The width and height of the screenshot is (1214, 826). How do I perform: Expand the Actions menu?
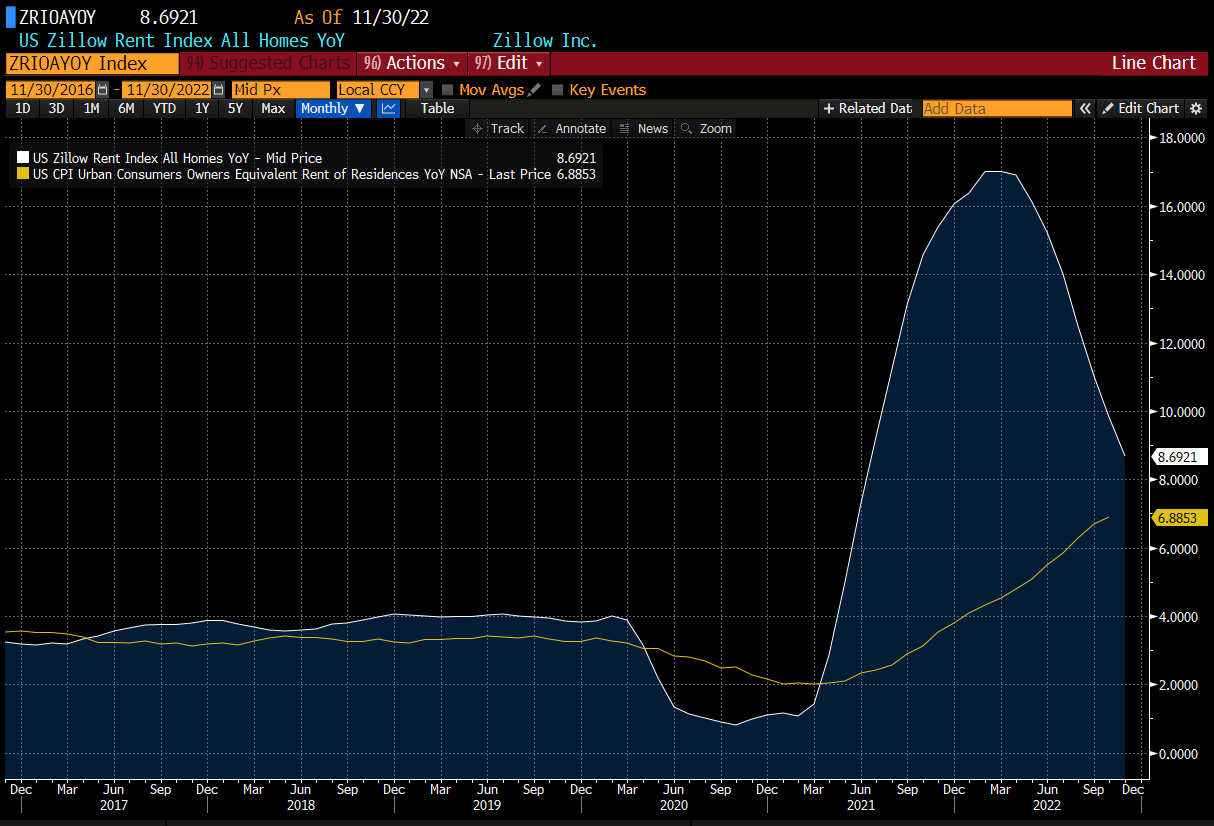click(x=413, y=63)
